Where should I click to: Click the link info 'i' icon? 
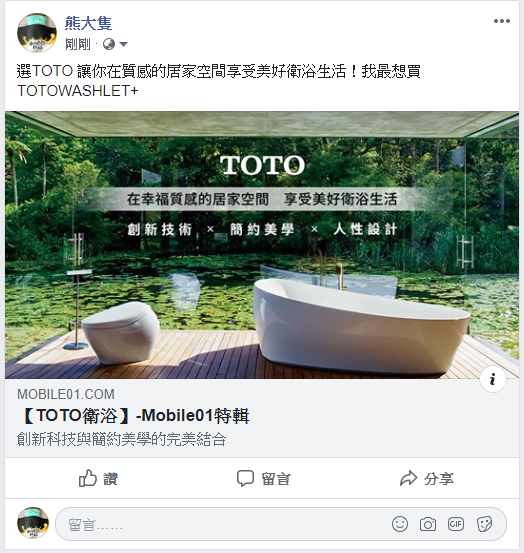click(x=493, y=379)
